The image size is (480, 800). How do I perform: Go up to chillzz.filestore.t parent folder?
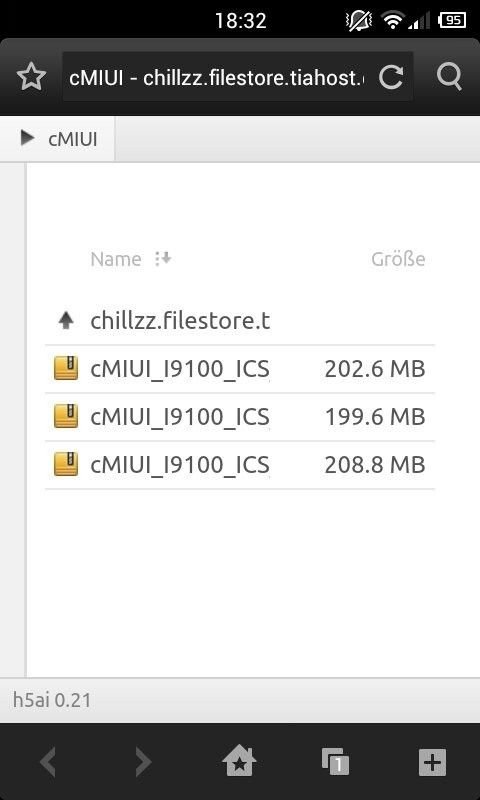pyautogui.click(x=240, y=321)
